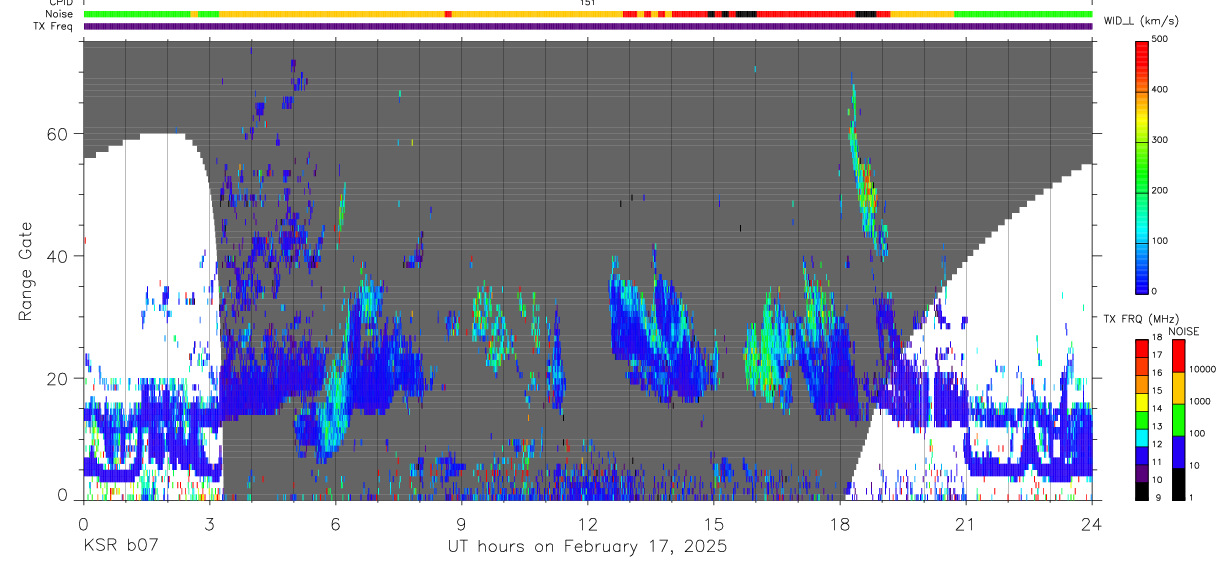The width and height of the screenshot is (1228, 567).
Task: Pick the green 13–14 MHz swatch in TX FRQ legend
Action: pos(1142,418)
